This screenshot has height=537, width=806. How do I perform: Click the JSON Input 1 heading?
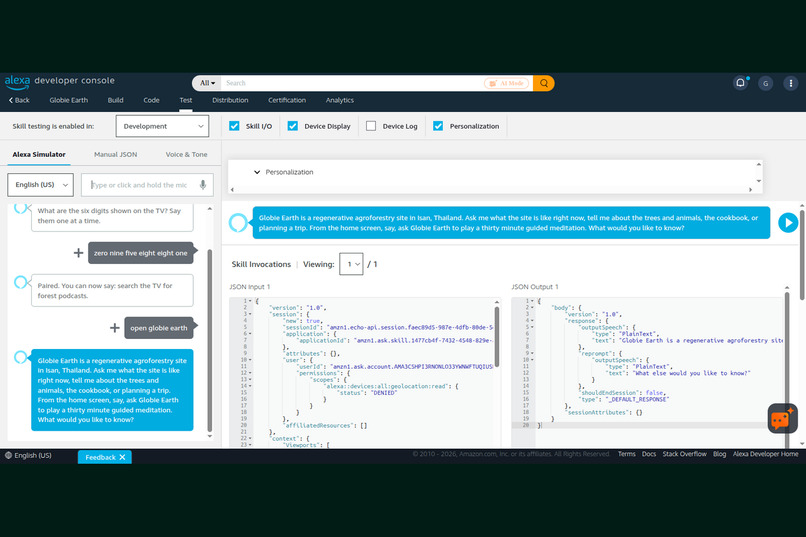tap(249, 287)
